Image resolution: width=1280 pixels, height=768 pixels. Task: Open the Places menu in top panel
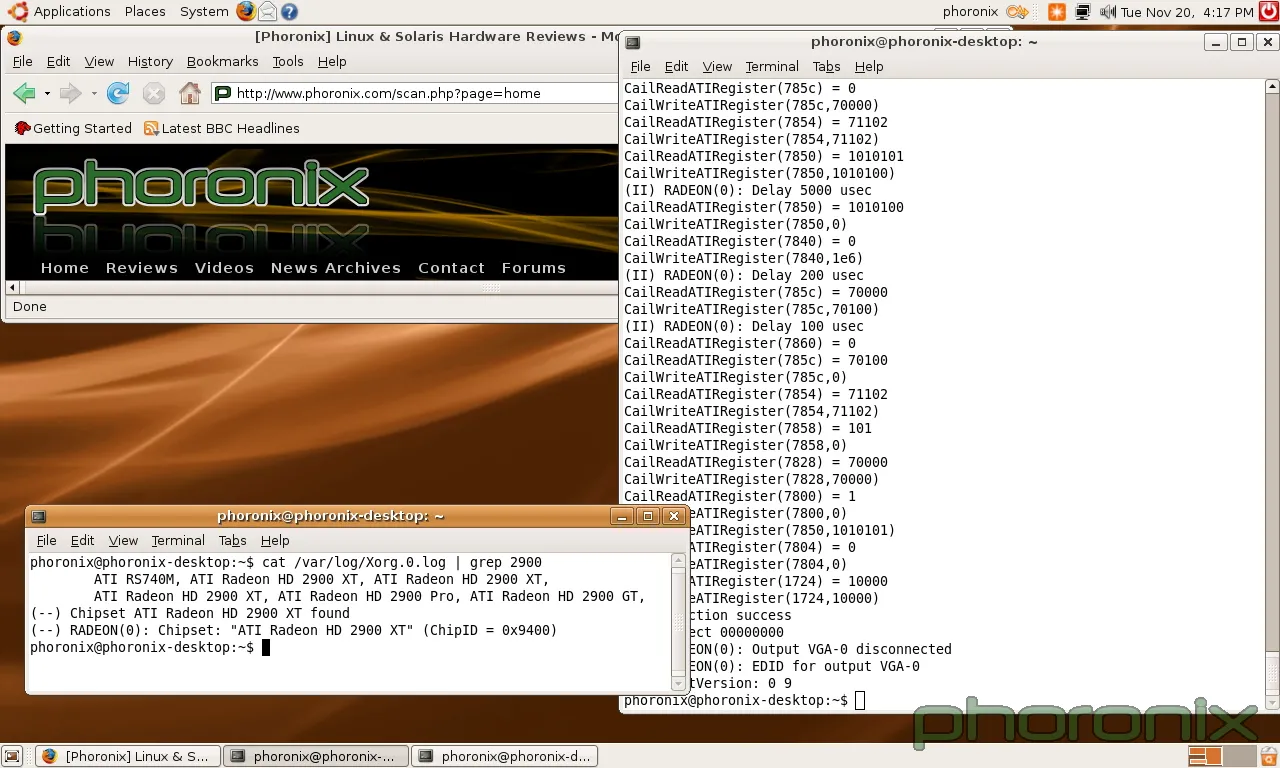145,12
